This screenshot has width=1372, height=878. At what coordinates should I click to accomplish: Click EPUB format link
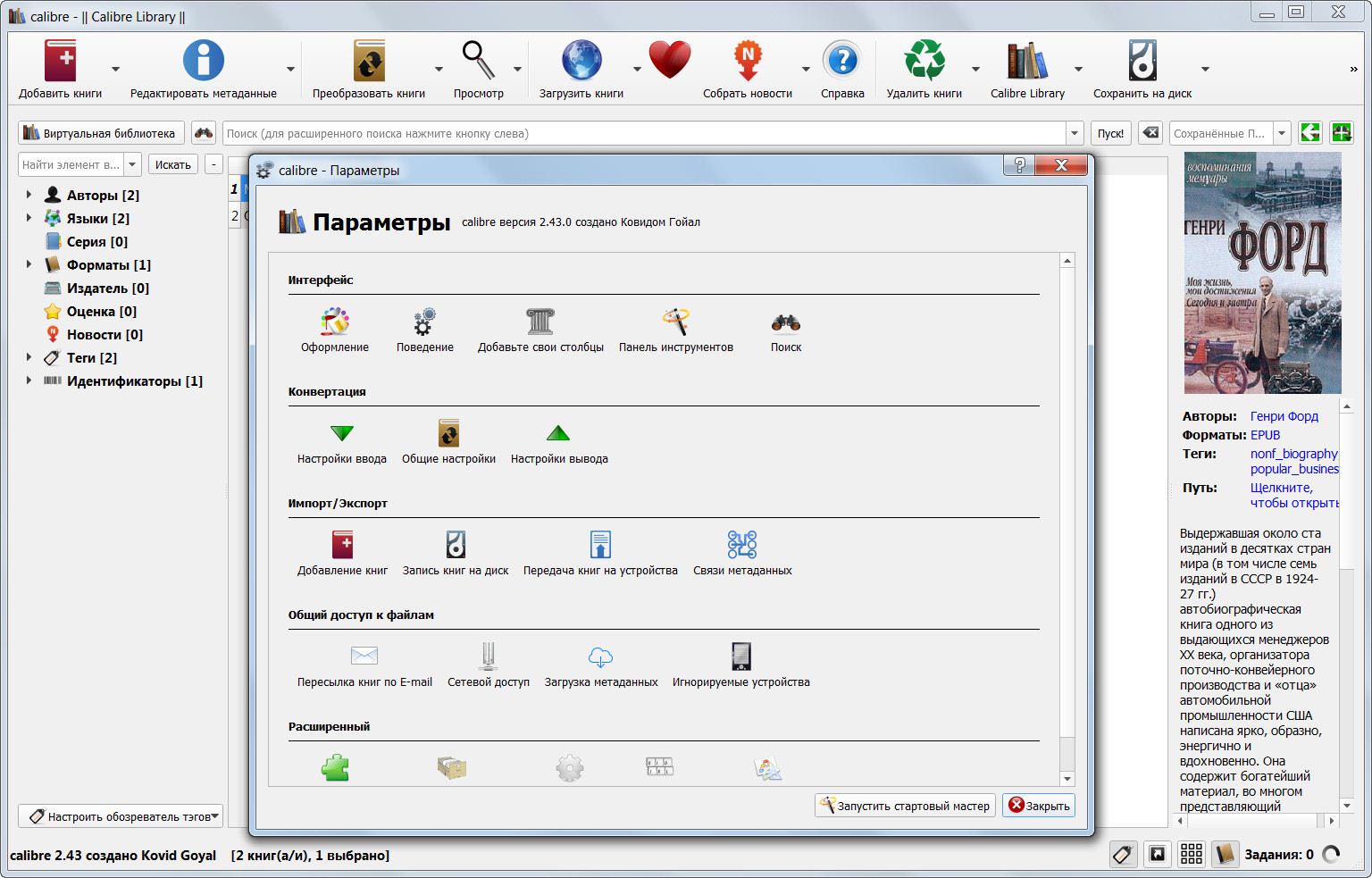coord(1265,435)
